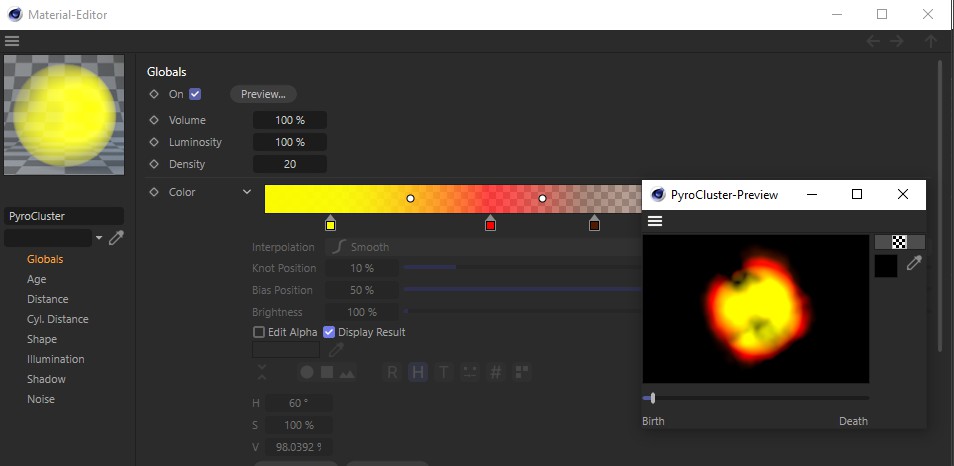Select the Age channel
The width and height of the screenshot is (954, 466).
37,279
